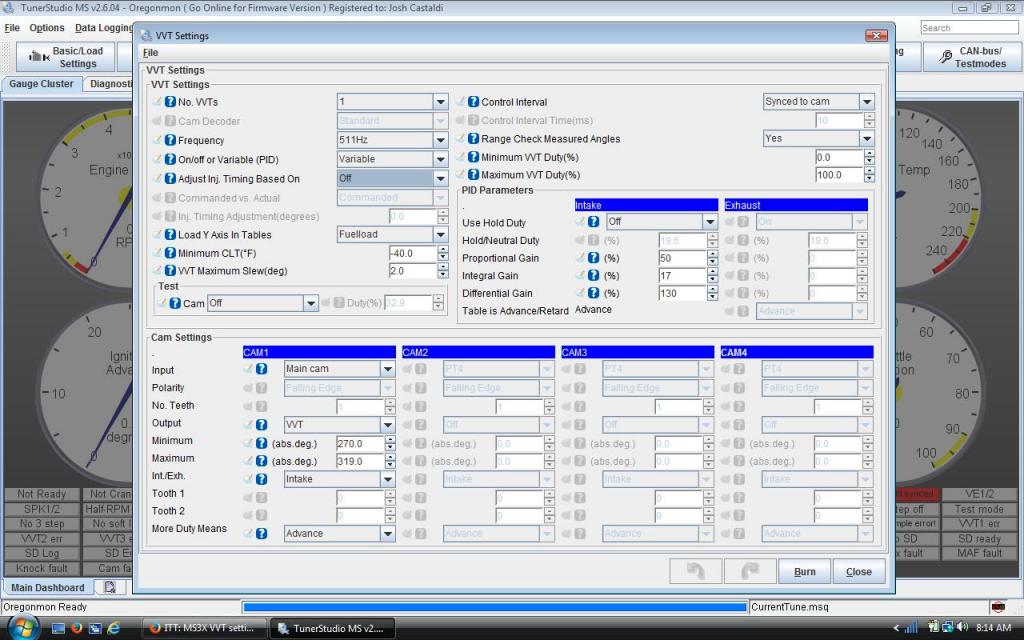Screen dimensions: 1024x640
Task: Open the On/off or Variable (PID) dropdown
Action: (440, 159)
